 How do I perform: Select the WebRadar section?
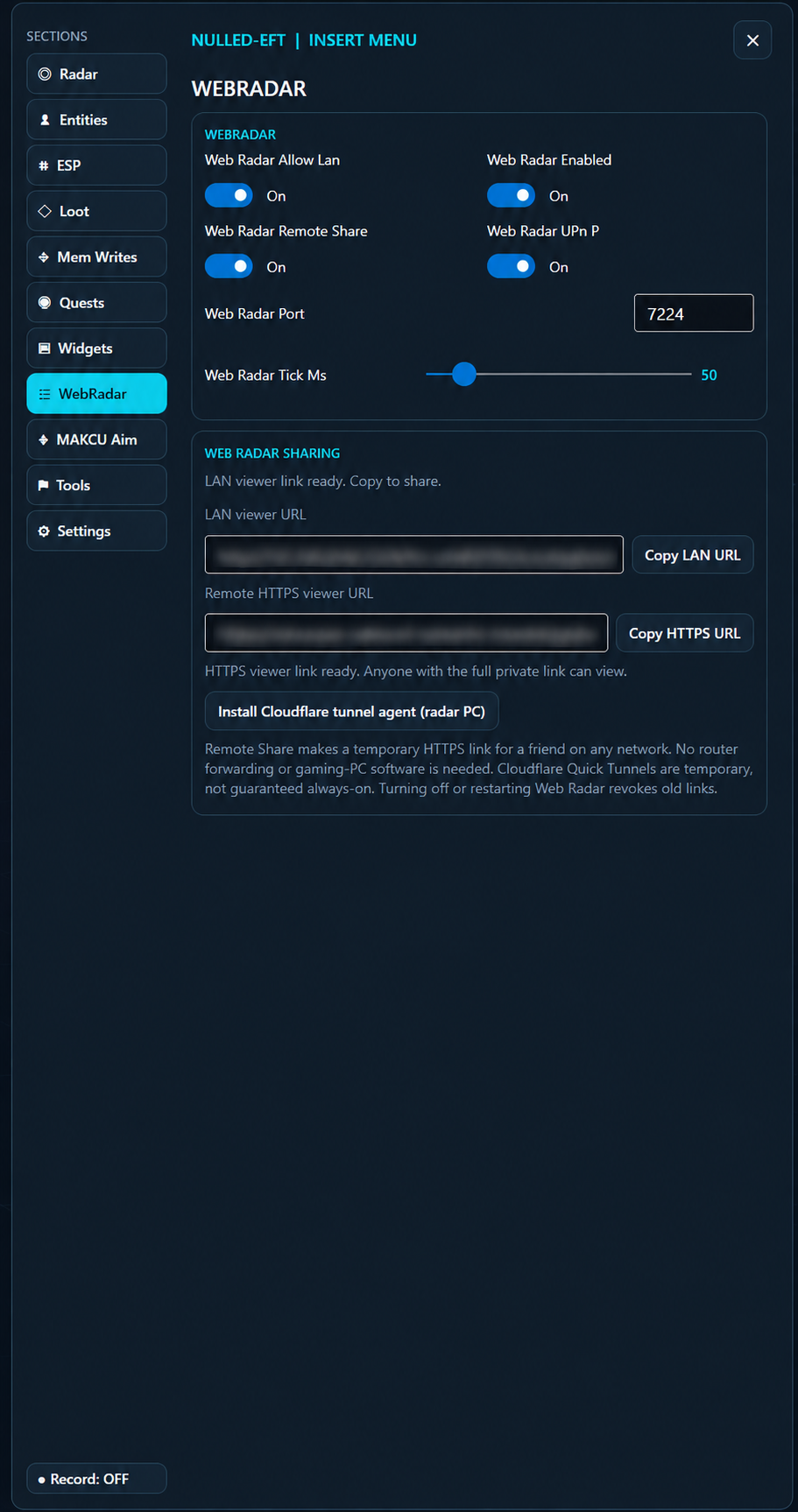tap(96, 393)
